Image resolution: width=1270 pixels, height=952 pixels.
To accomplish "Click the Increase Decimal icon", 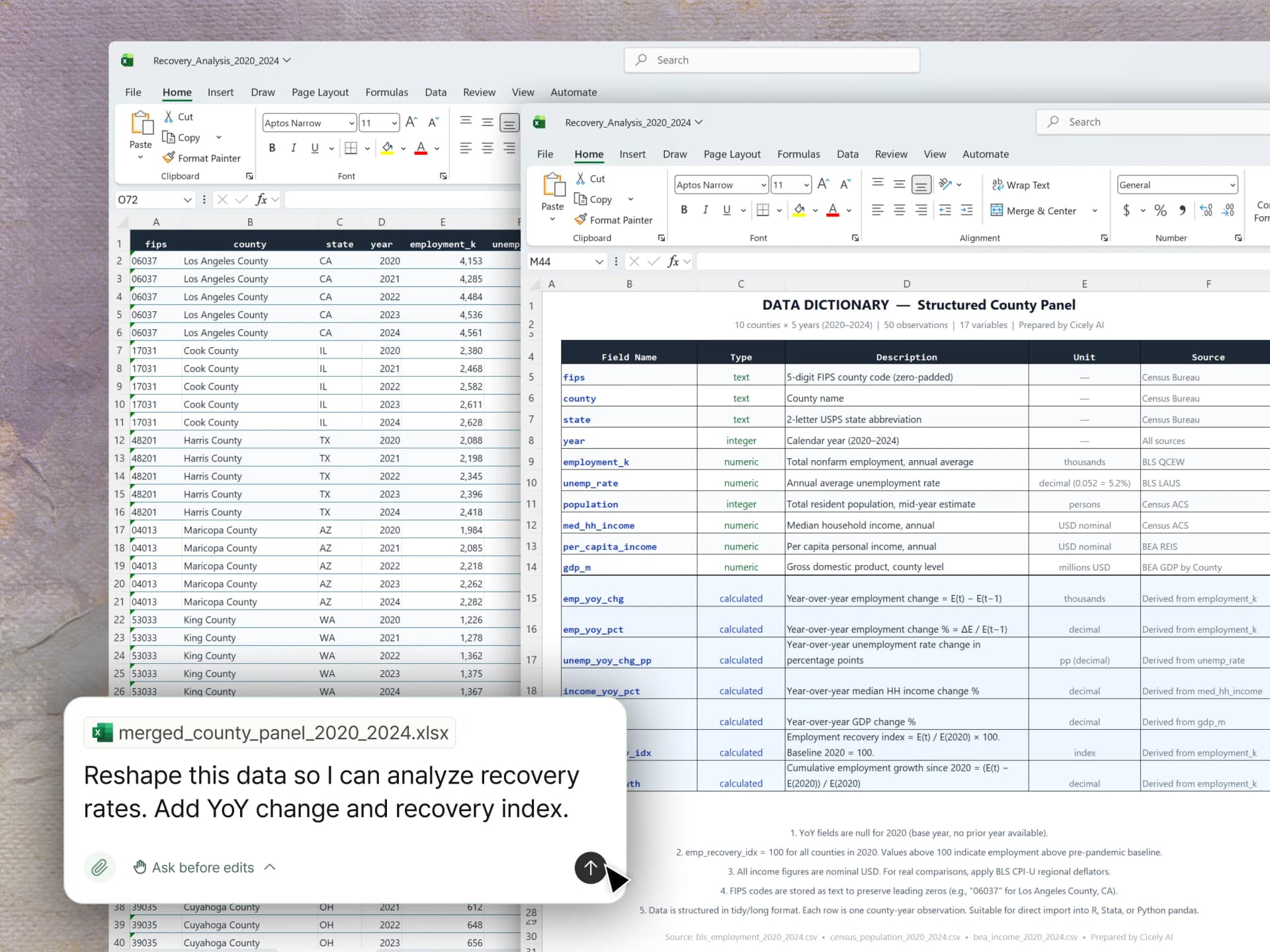I will [x=1206, y=210].
